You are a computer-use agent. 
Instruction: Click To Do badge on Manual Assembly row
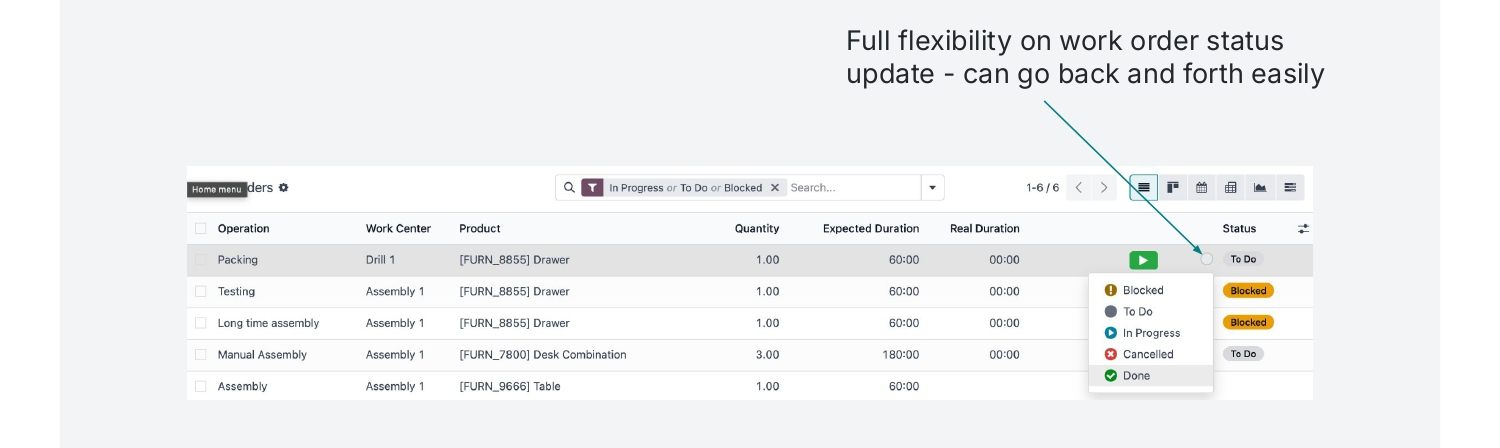[x=1243, y=354]
